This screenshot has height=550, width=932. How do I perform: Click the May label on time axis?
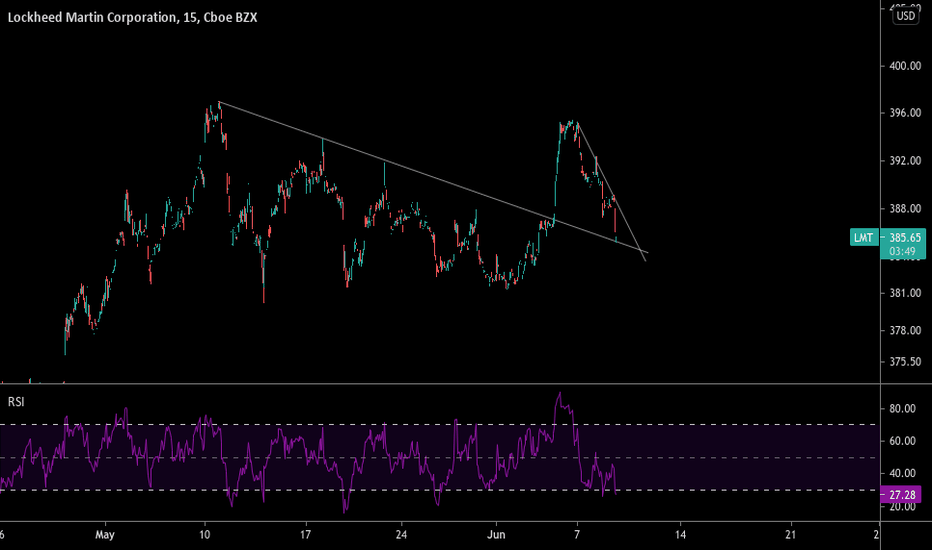tap(105, 535)
